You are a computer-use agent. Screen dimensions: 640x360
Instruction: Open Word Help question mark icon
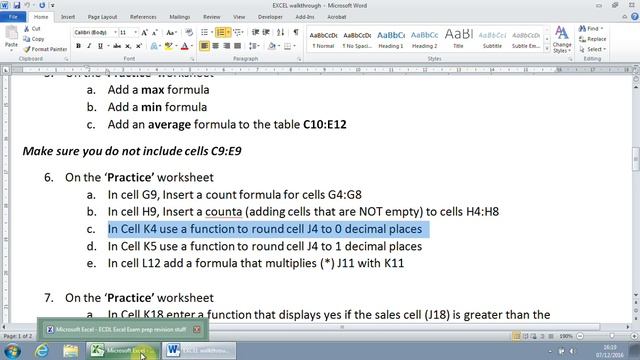coord(635,17)
